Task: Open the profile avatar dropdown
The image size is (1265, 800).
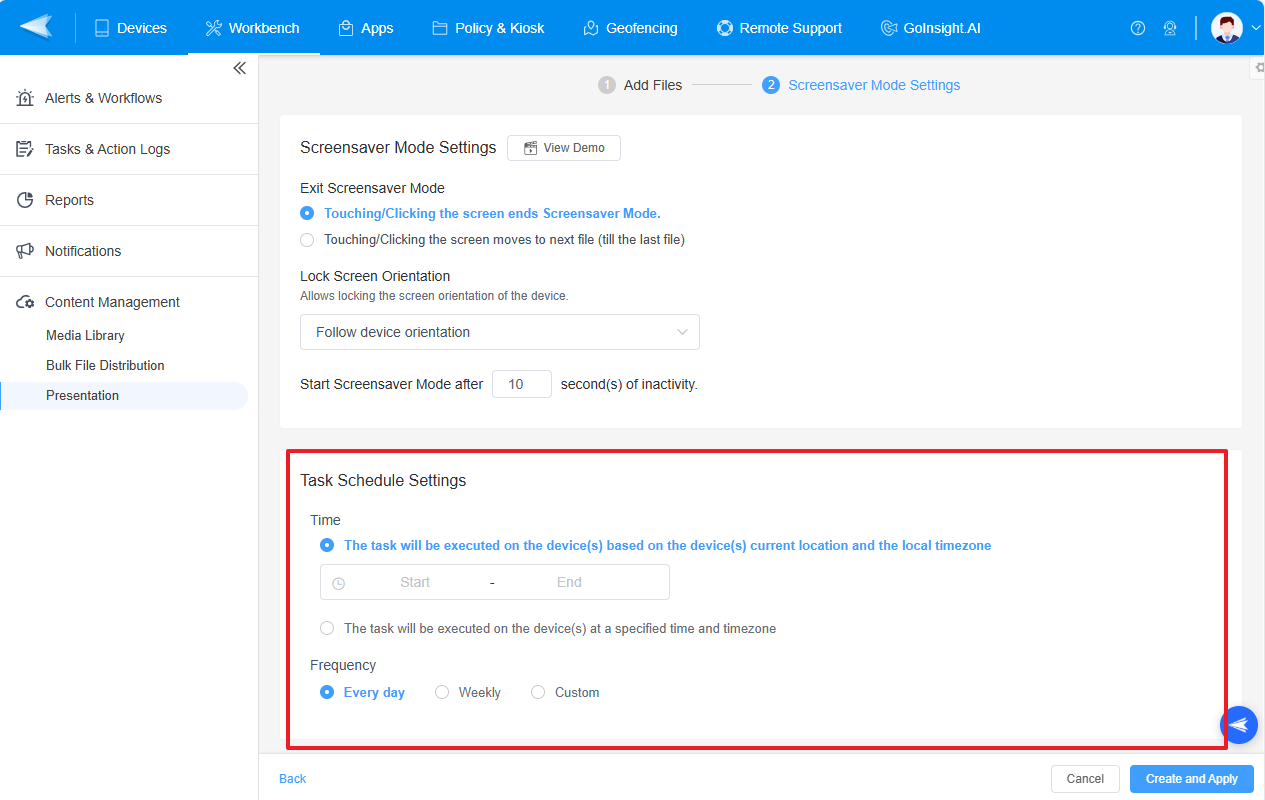Action: (x=1228, y=27)
